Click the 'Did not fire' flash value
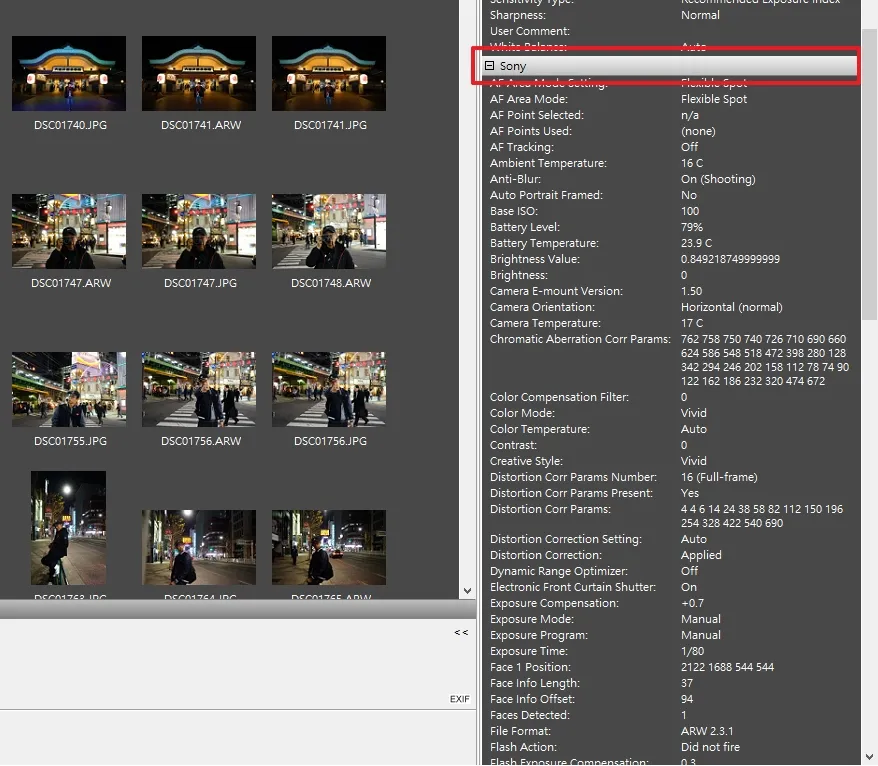This screenshot has width=878, height=766. pyautogui.click(x=710, y=747)
